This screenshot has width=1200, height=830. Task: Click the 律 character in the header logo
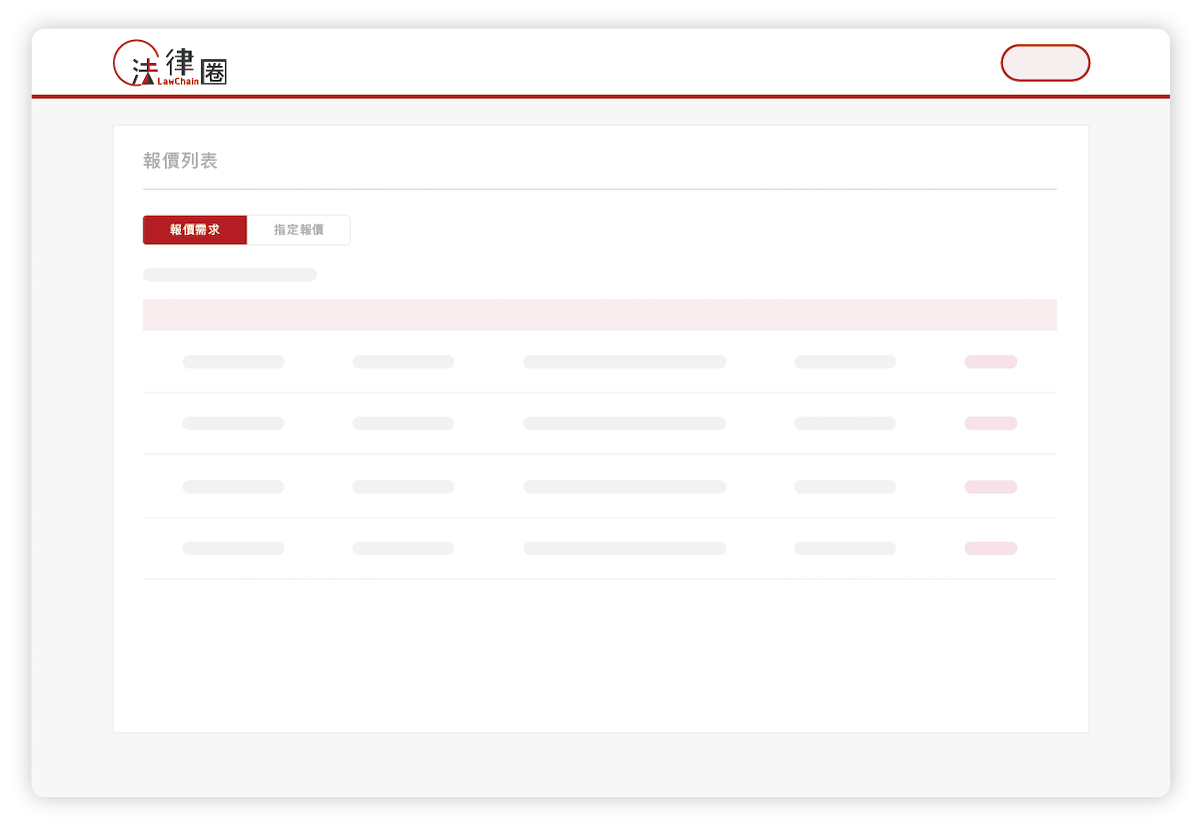coord(181,60)
